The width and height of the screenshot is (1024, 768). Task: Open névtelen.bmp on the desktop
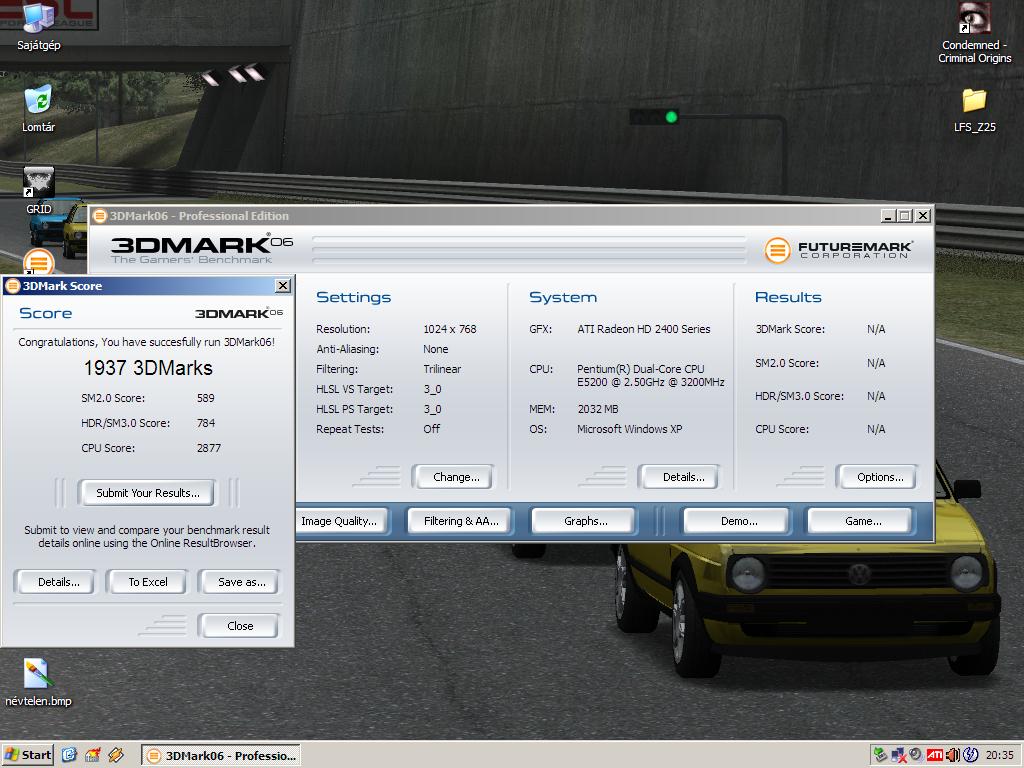click(38, 683)
